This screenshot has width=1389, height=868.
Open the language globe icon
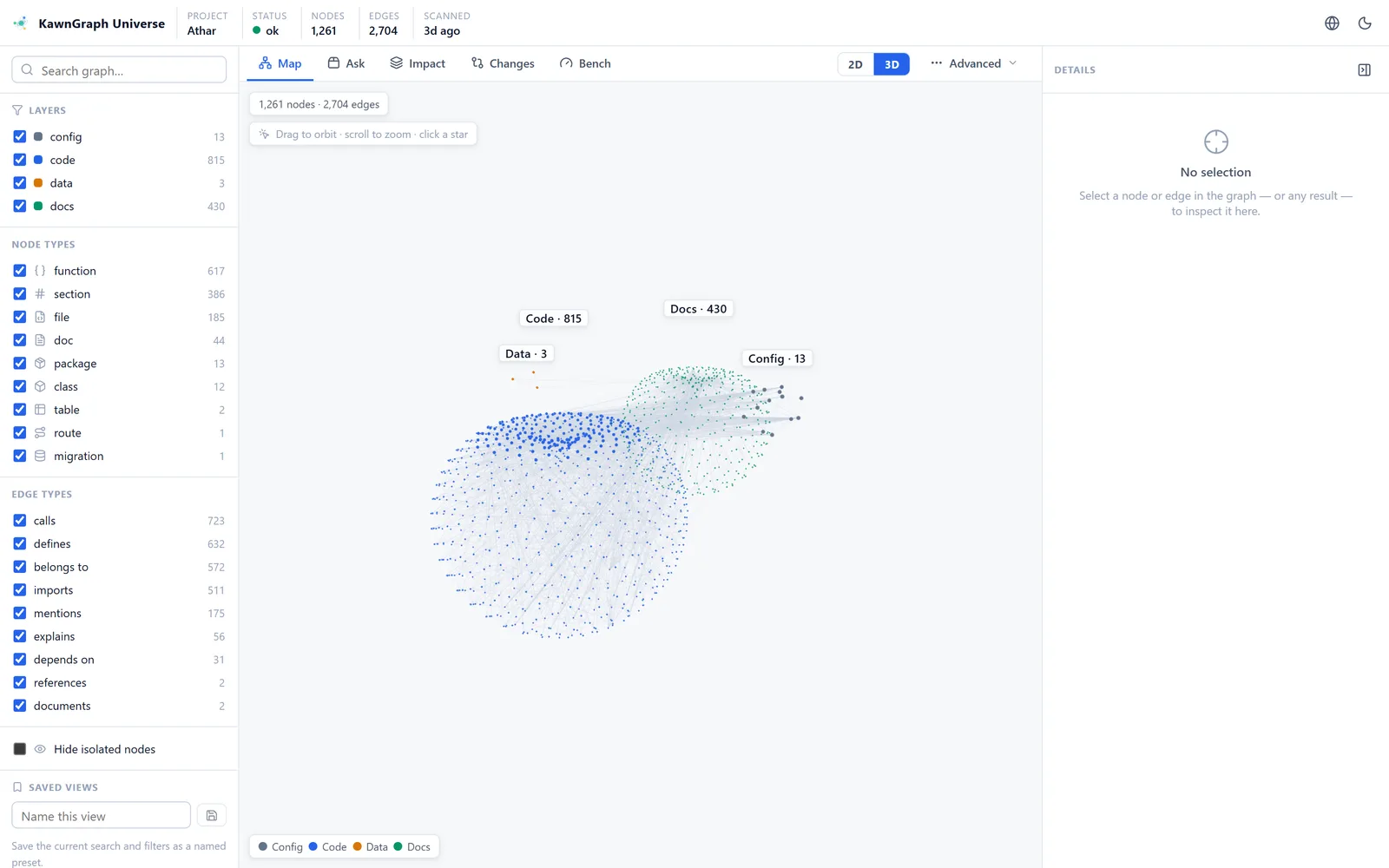point(1332,23)
